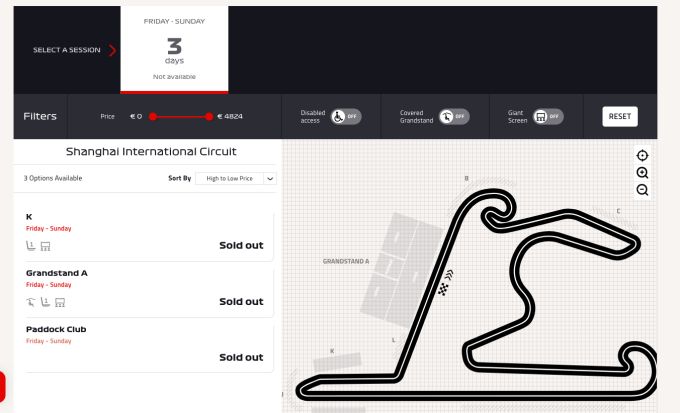Image resolution: width=680 pixels, height=413 pixels.
Task: Turn on Covered Grandstand filter
Action: click(453, 116)
